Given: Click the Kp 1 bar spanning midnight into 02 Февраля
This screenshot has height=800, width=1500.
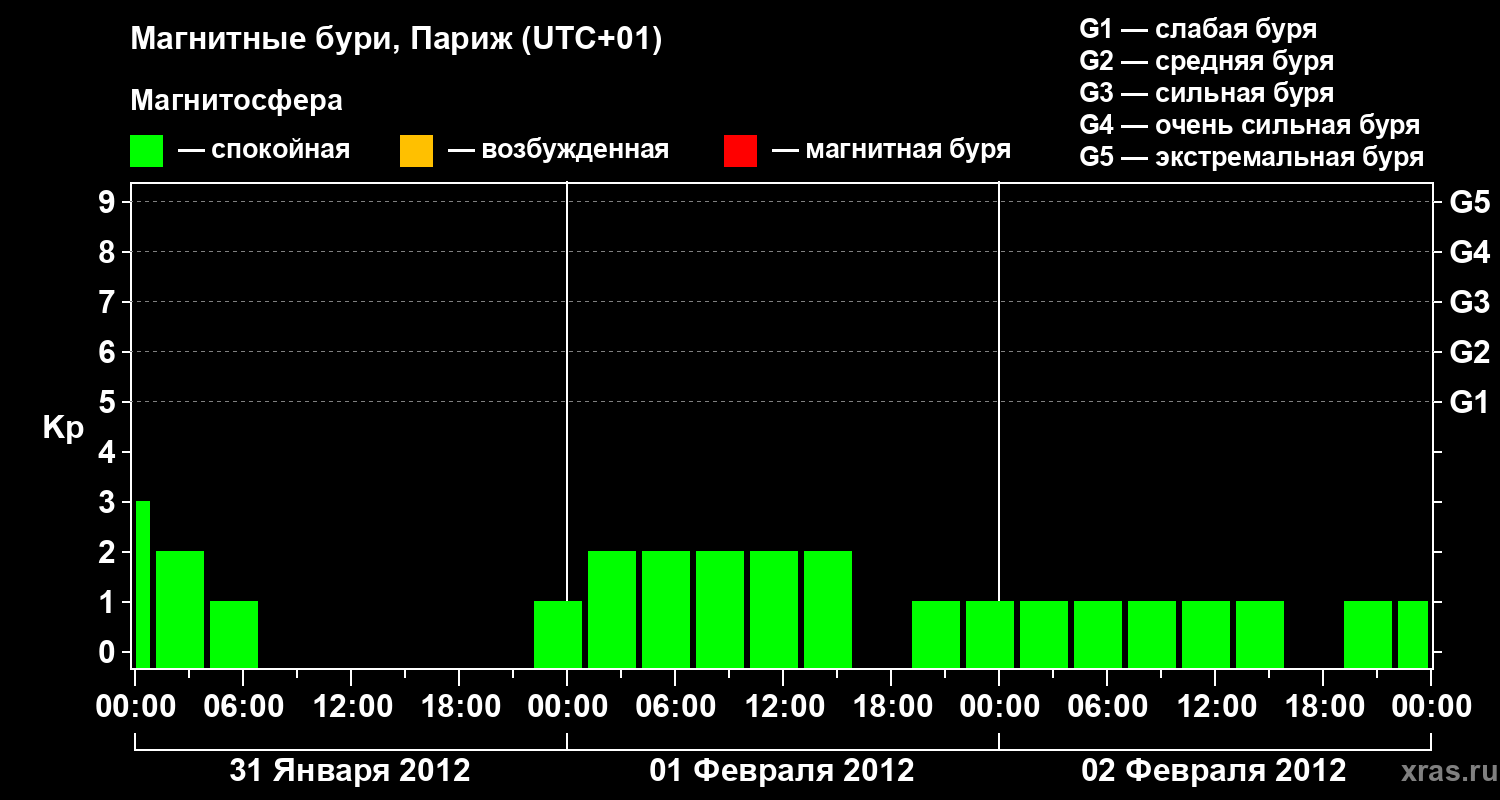Looking at the screenshot, I should point(990,634).
